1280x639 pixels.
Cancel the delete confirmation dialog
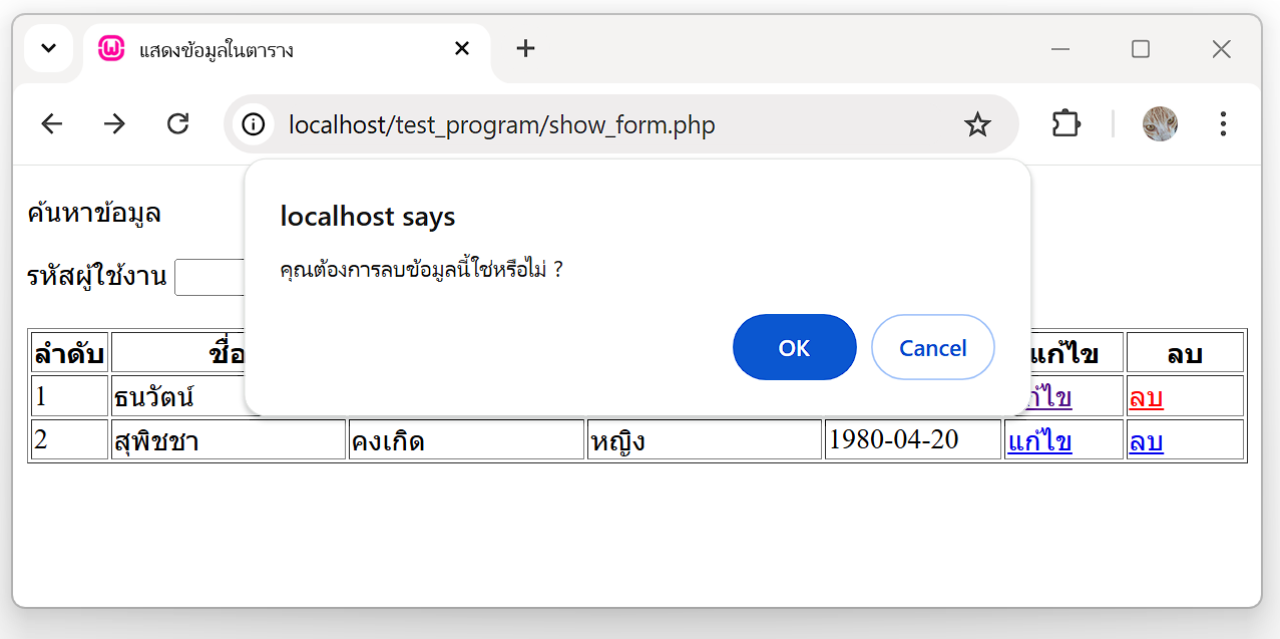point(932,347)
